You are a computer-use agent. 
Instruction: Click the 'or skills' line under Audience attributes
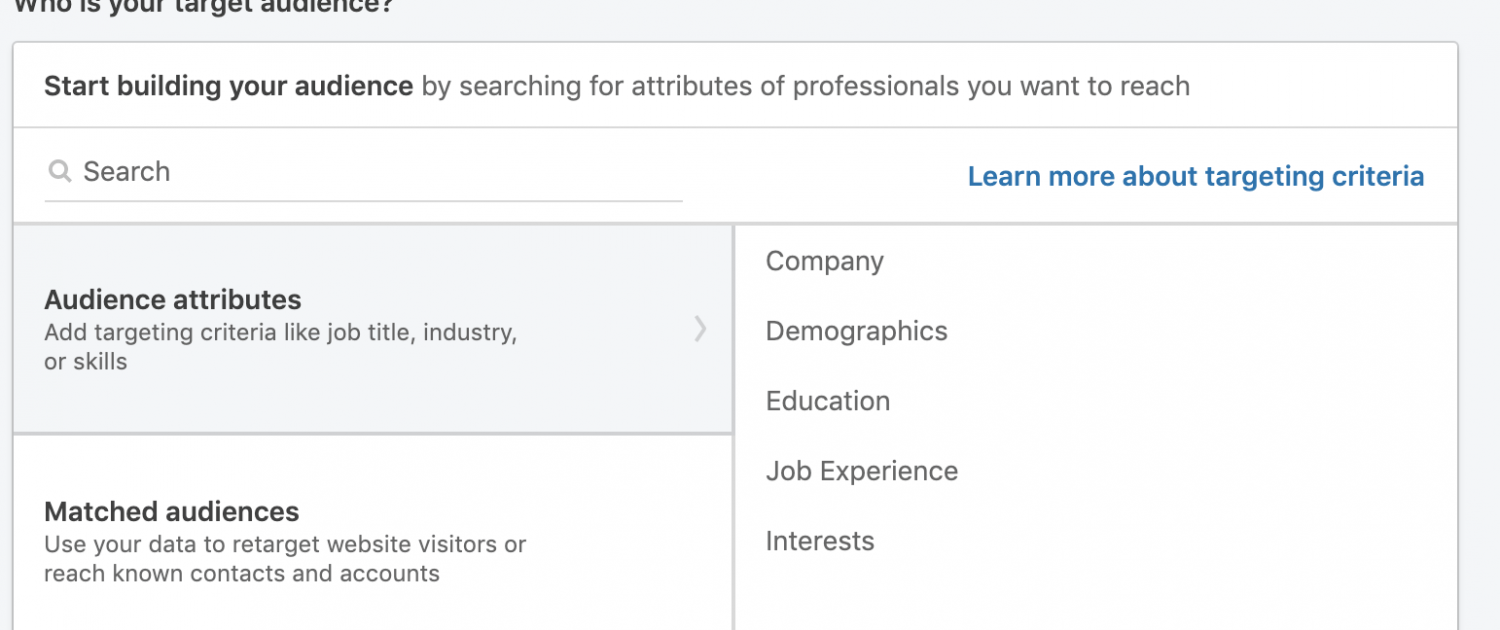[x=86, y=362]
